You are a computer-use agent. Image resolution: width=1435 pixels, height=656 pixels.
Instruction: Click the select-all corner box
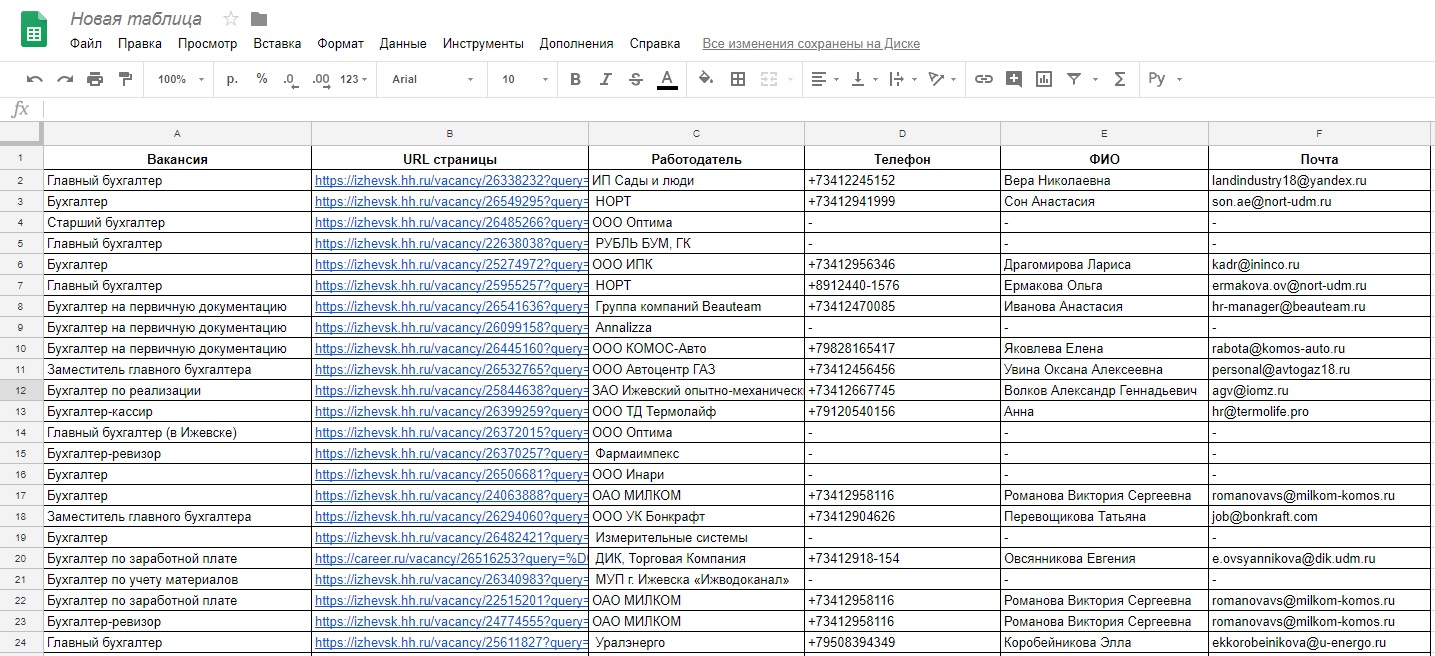coord(21,133)
